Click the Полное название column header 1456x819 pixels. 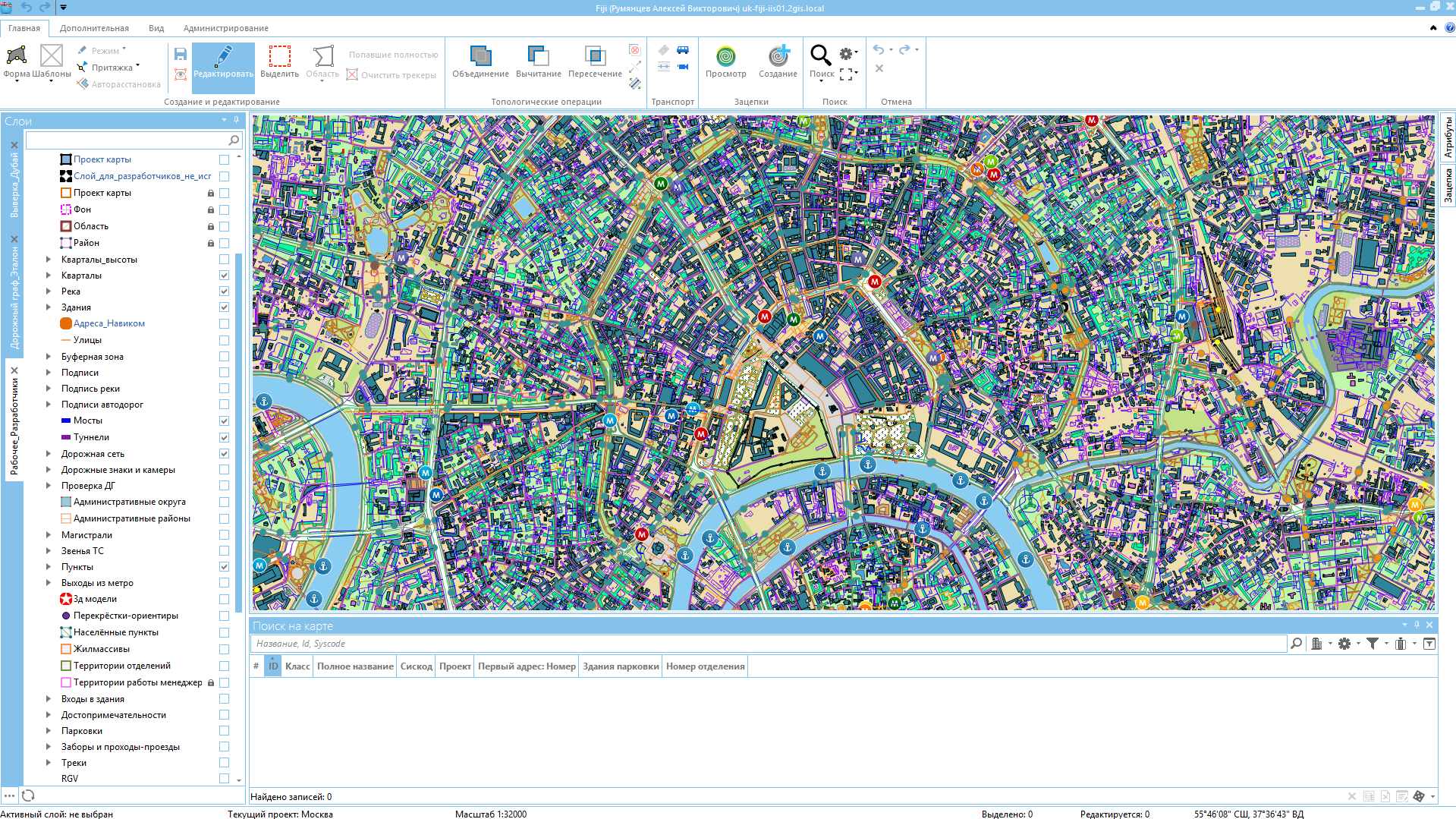(x=355, y=666)
